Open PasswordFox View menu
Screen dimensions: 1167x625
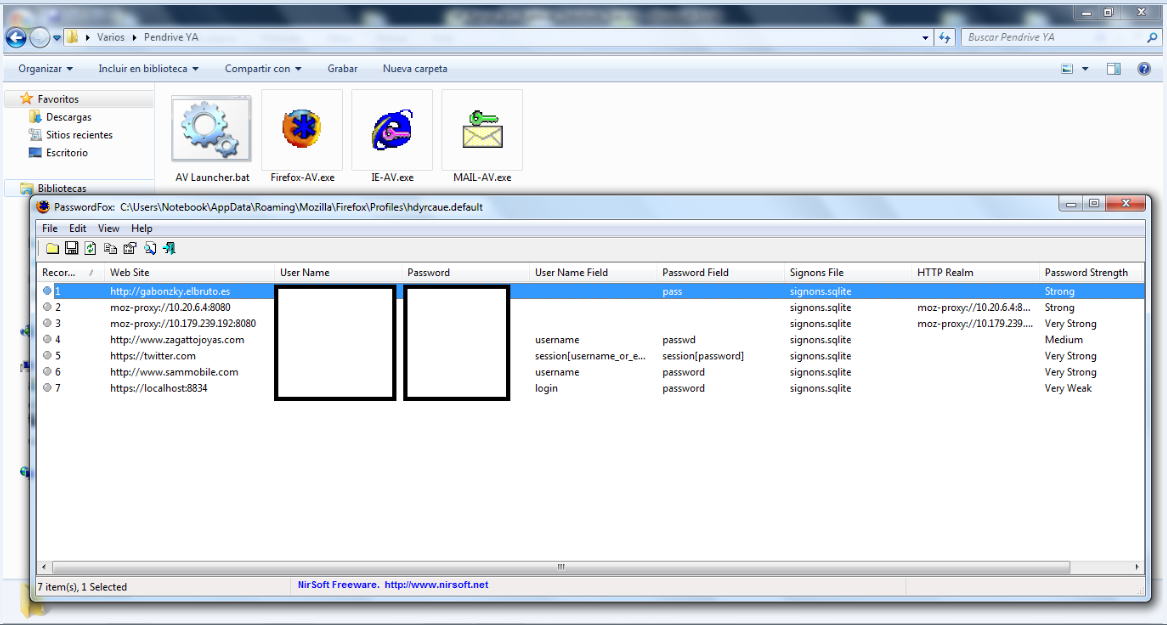coord(109,228)
